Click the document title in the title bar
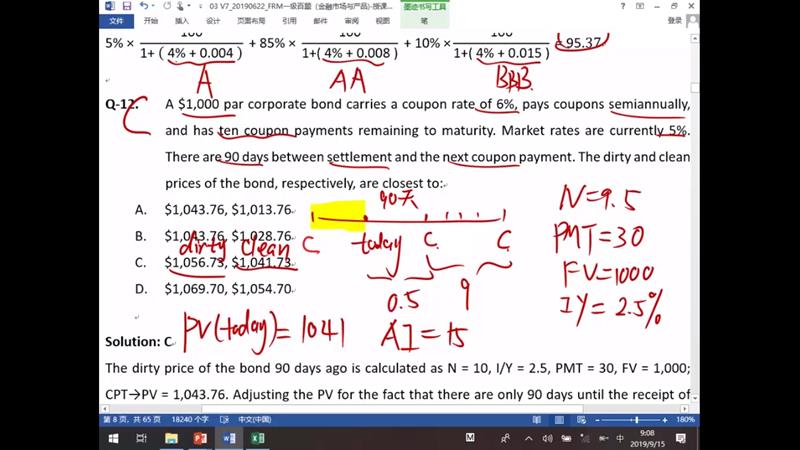Screen dimensions: 800x450 click(301, 6)
